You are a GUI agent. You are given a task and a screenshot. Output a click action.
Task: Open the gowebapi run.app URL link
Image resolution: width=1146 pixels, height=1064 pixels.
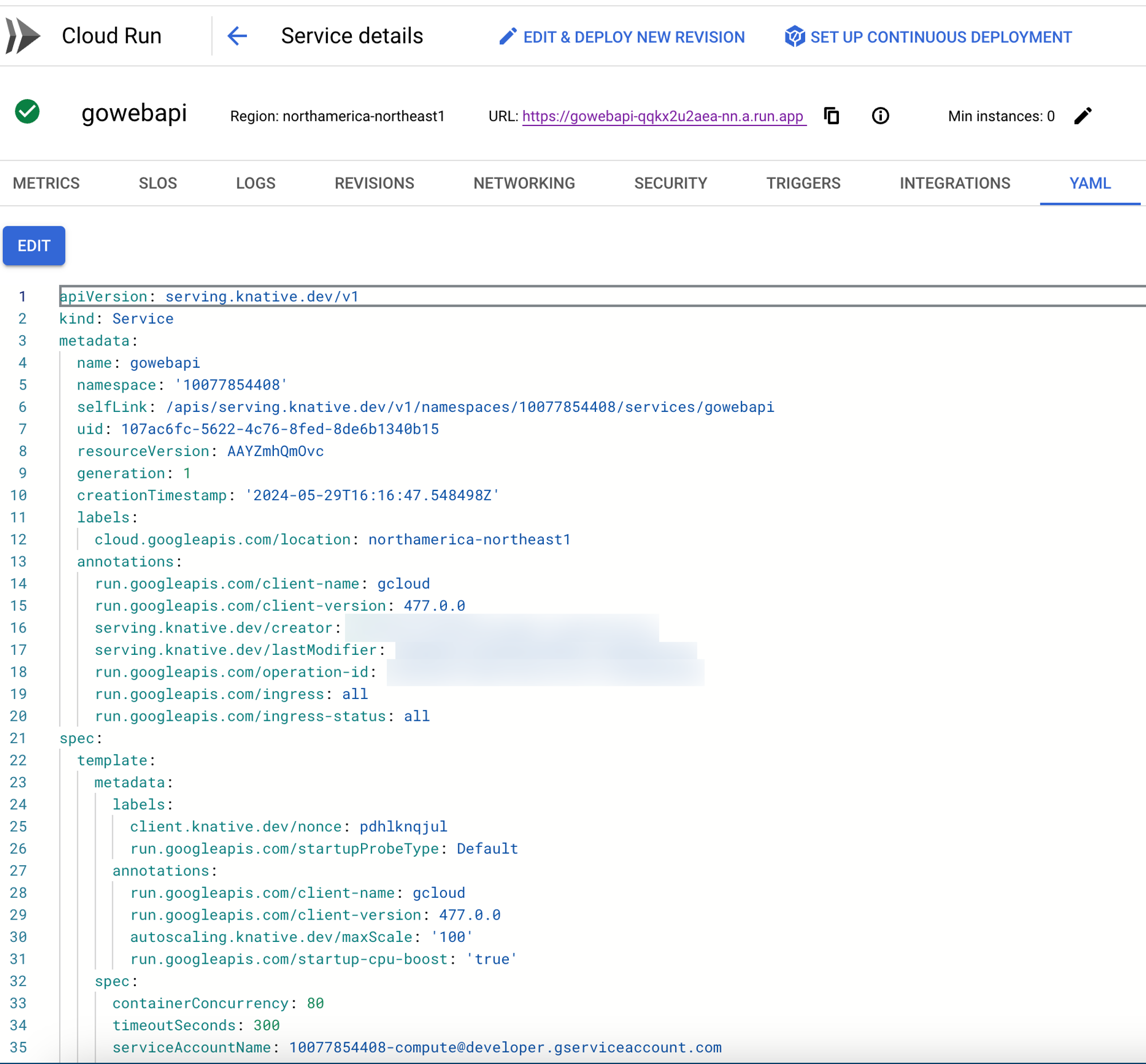tap(662, 116)
